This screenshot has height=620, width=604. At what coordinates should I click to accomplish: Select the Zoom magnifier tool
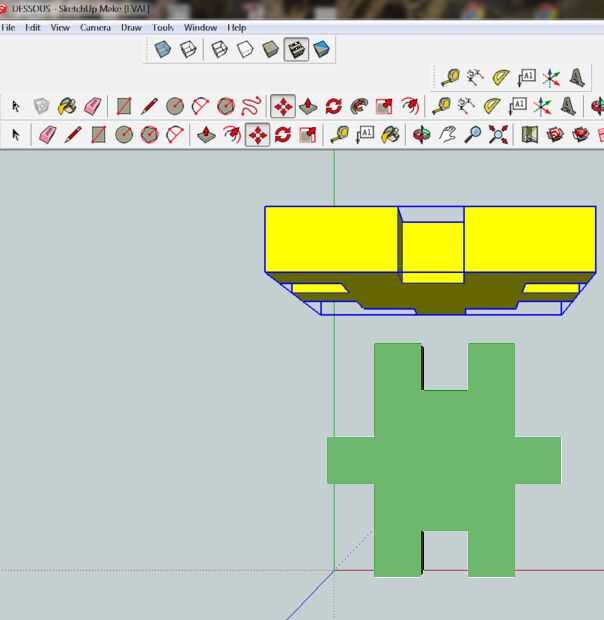[473, 135]
